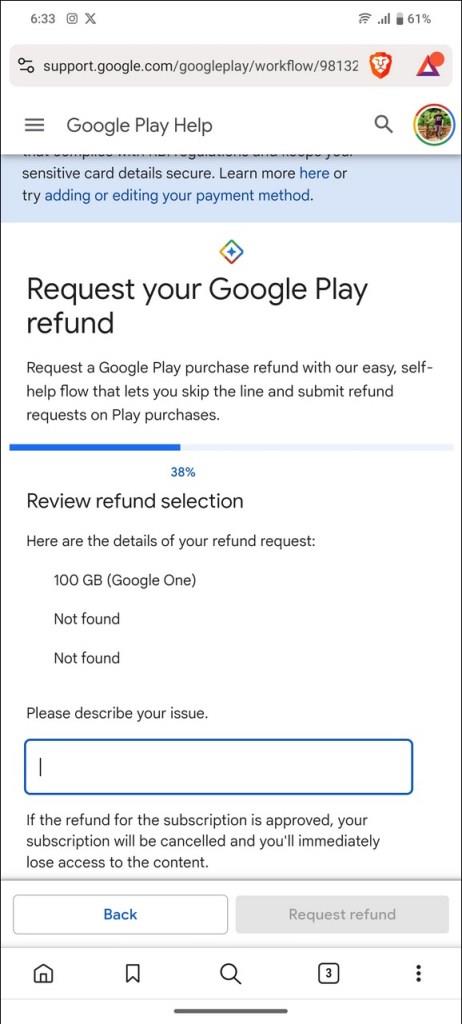Open the 'here' learn more link
462x1024 pixels.
[x=314, y=174]
